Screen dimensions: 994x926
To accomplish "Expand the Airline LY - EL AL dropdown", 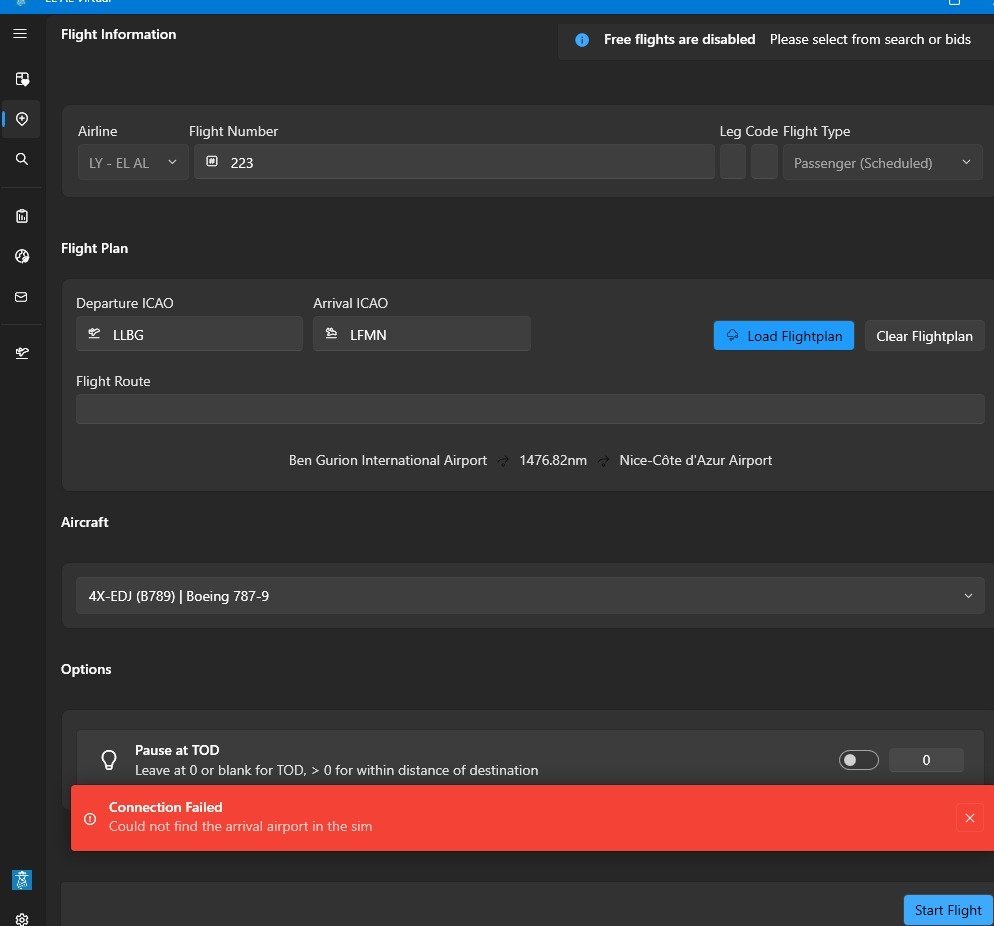I will [x=133, y=162].
